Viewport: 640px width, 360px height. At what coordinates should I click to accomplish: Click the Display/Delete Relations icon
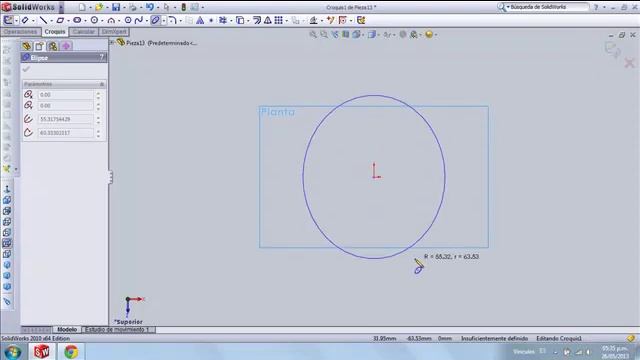click(x=313, y=20)
